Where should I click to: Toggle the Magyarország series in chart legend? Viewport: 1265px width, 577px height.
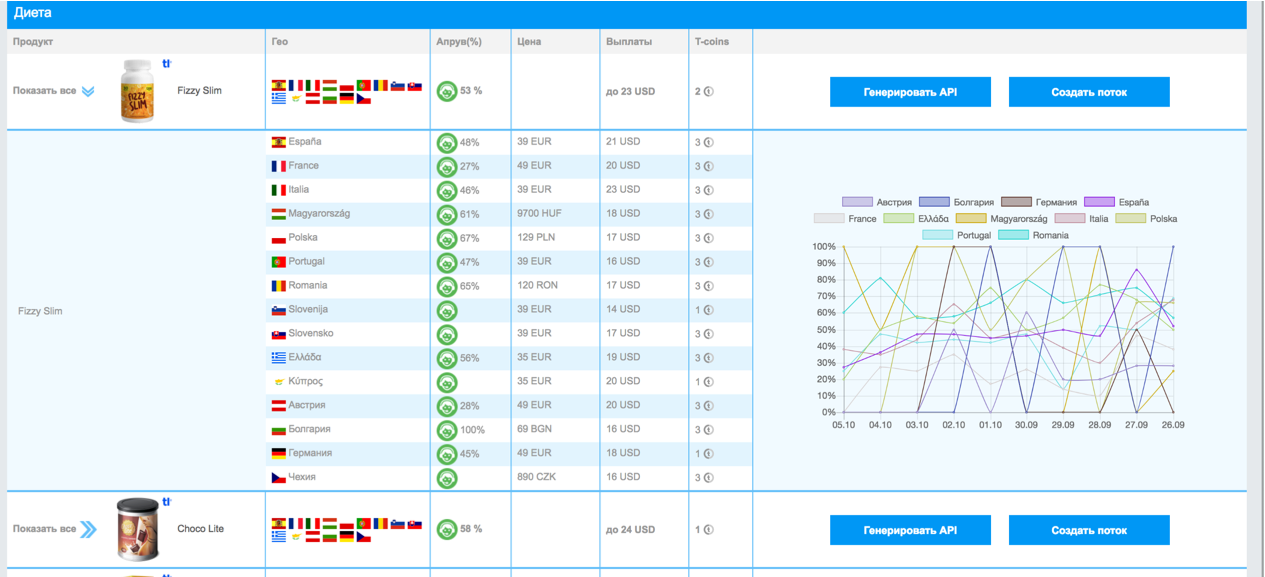pyautogui.click(x=1002, y=219)
